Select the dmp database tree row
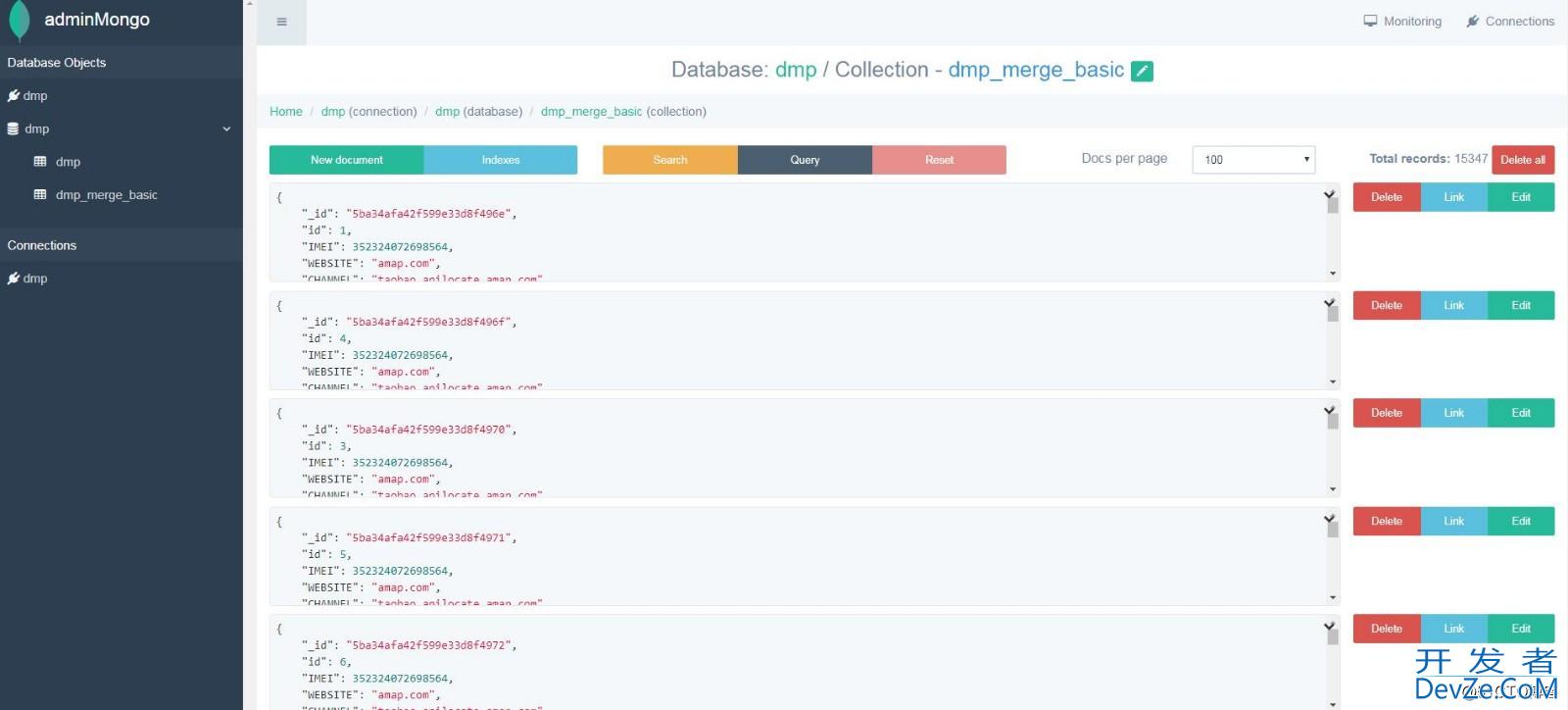1568x710 pixels. (121, 128)
